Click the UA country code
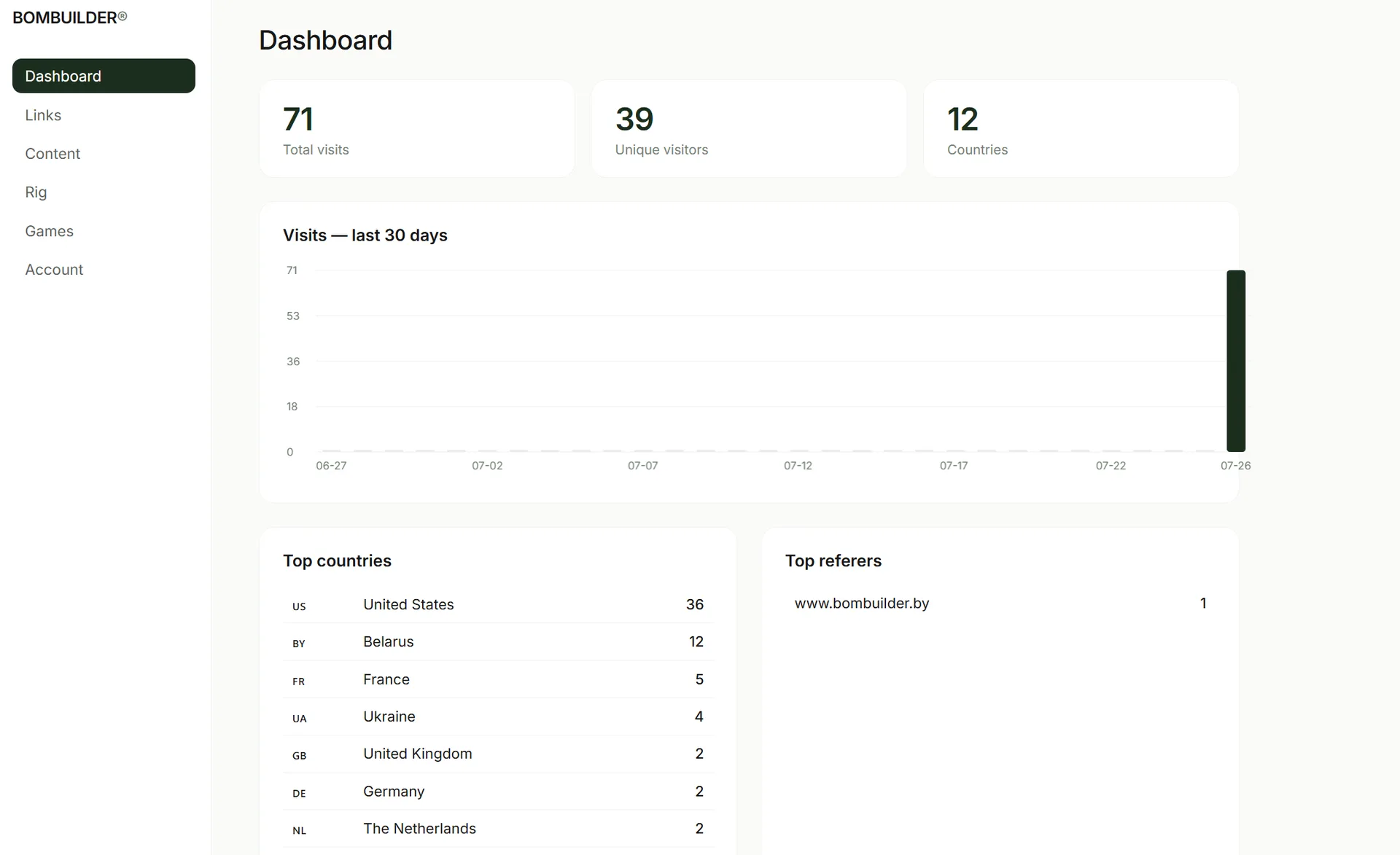Screen dimensions: 1400x855 tap(299, 719)
